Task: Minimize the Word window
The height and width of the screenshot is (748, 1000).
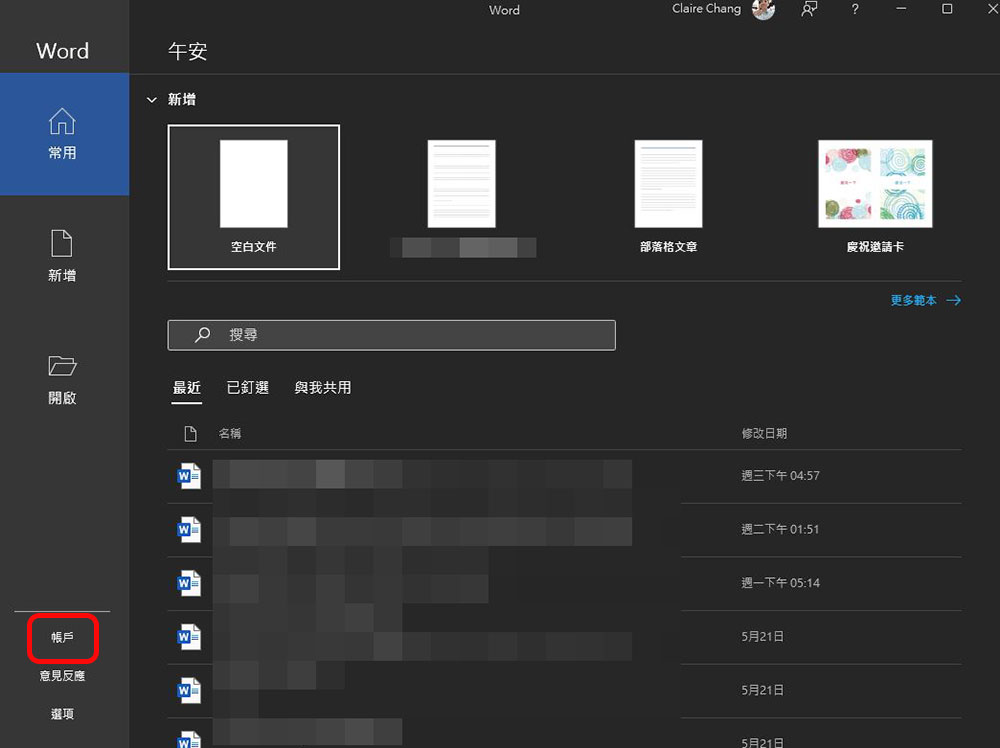Action: pyautogui.click(x=901, y=9)
